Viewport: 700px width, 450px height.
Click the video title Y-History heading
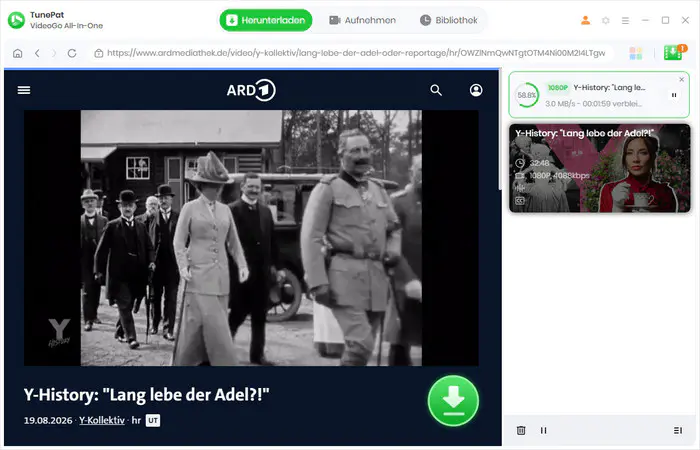pyautogui.click(x=146, y=395)
